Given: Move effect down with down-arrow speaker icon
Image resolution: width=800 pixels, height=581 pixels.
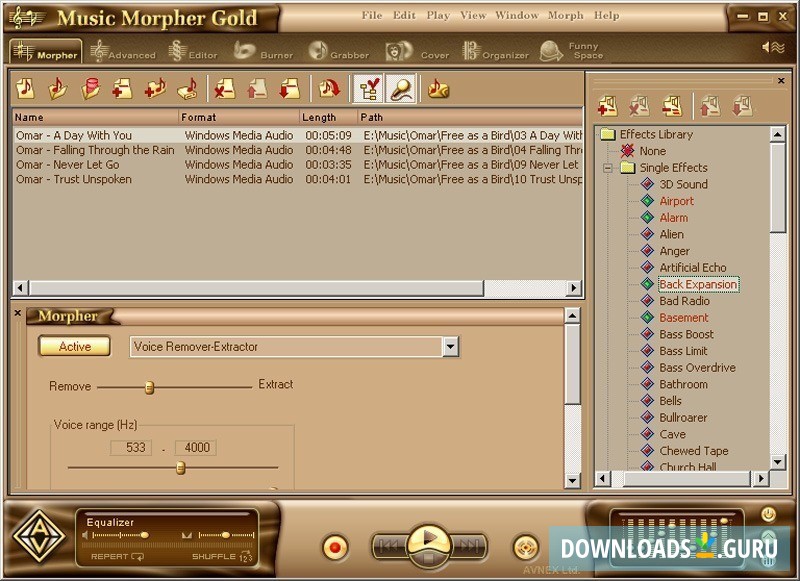Looking at the screenshot, I should point(742,106).
